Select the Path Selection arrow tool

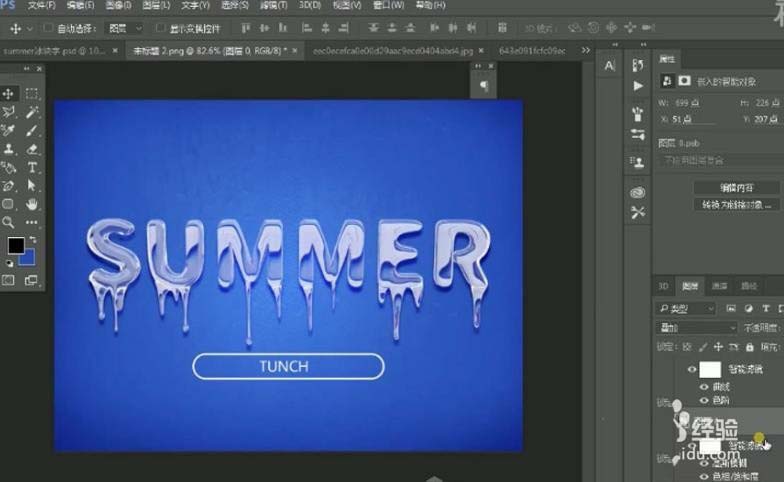pos(32,186)
